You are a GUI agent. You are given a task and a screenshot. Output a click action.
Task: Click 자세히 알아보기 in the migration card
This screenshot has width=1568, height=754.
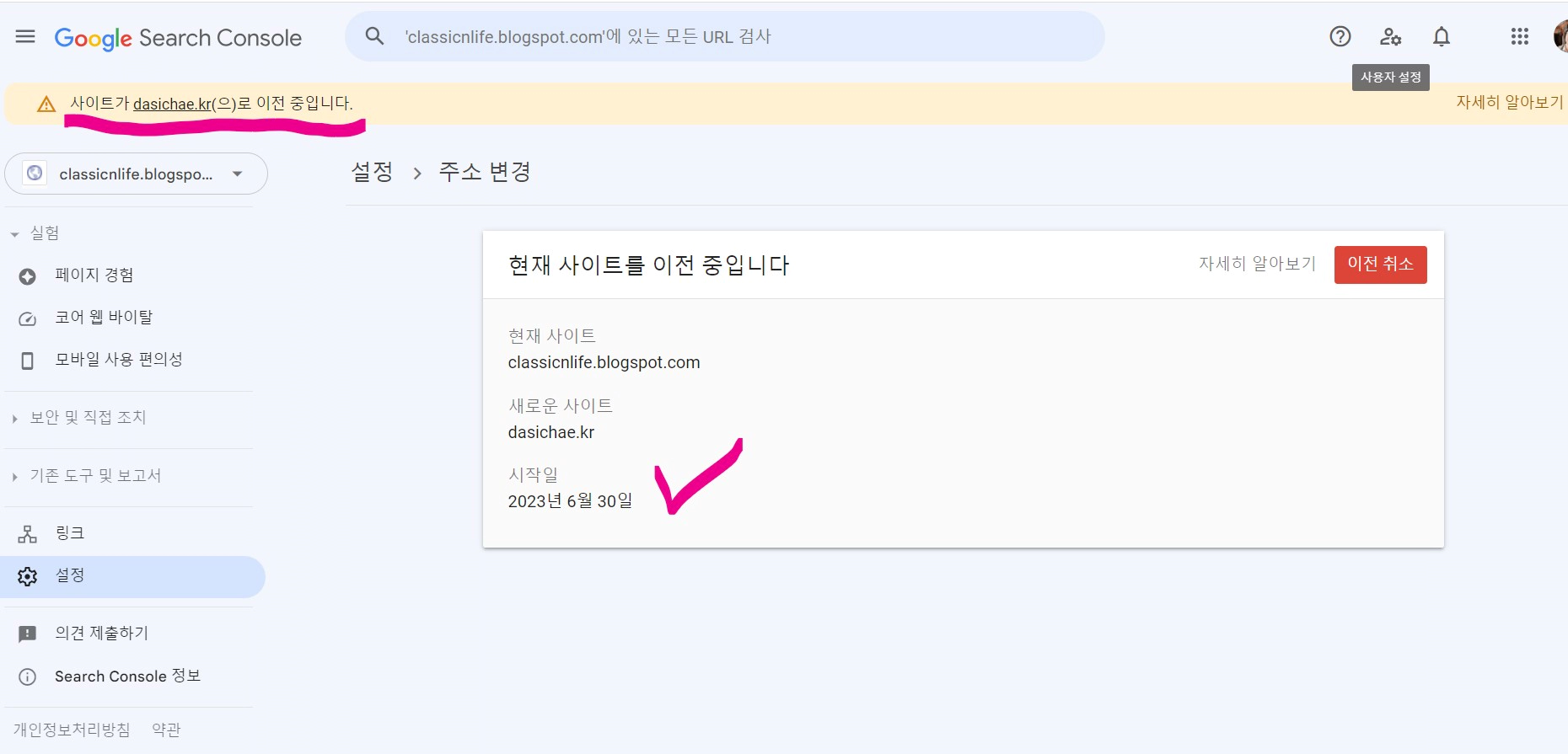pos(1257,264)
